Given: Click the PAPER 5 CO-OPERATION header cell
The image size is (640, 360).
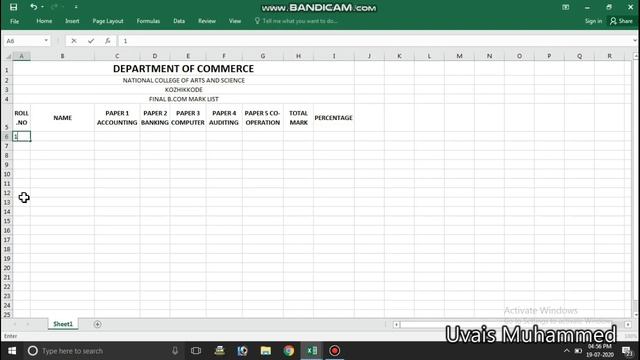Looking at the screenshot, I should [x=262, y=118].
